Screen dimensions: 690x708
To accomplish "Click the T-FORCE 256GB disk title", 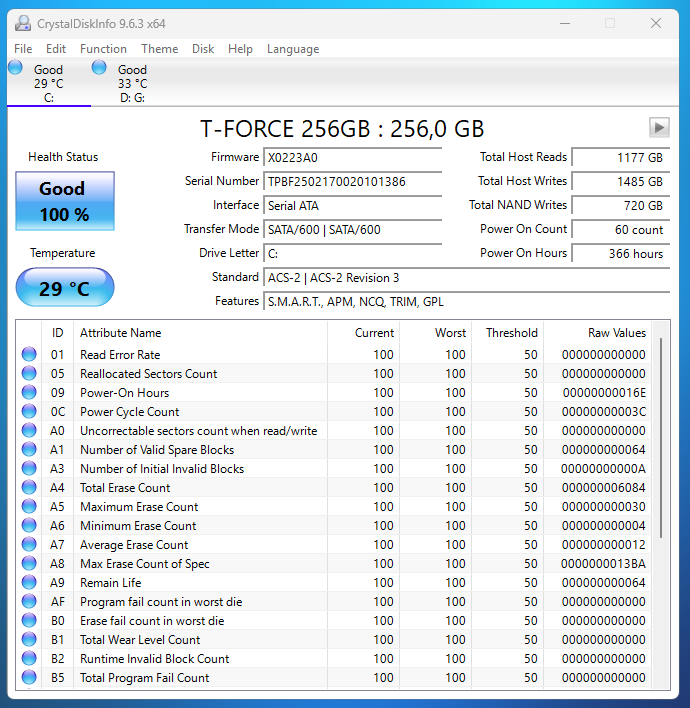I will pyautogui.click(x=342, y=129).
